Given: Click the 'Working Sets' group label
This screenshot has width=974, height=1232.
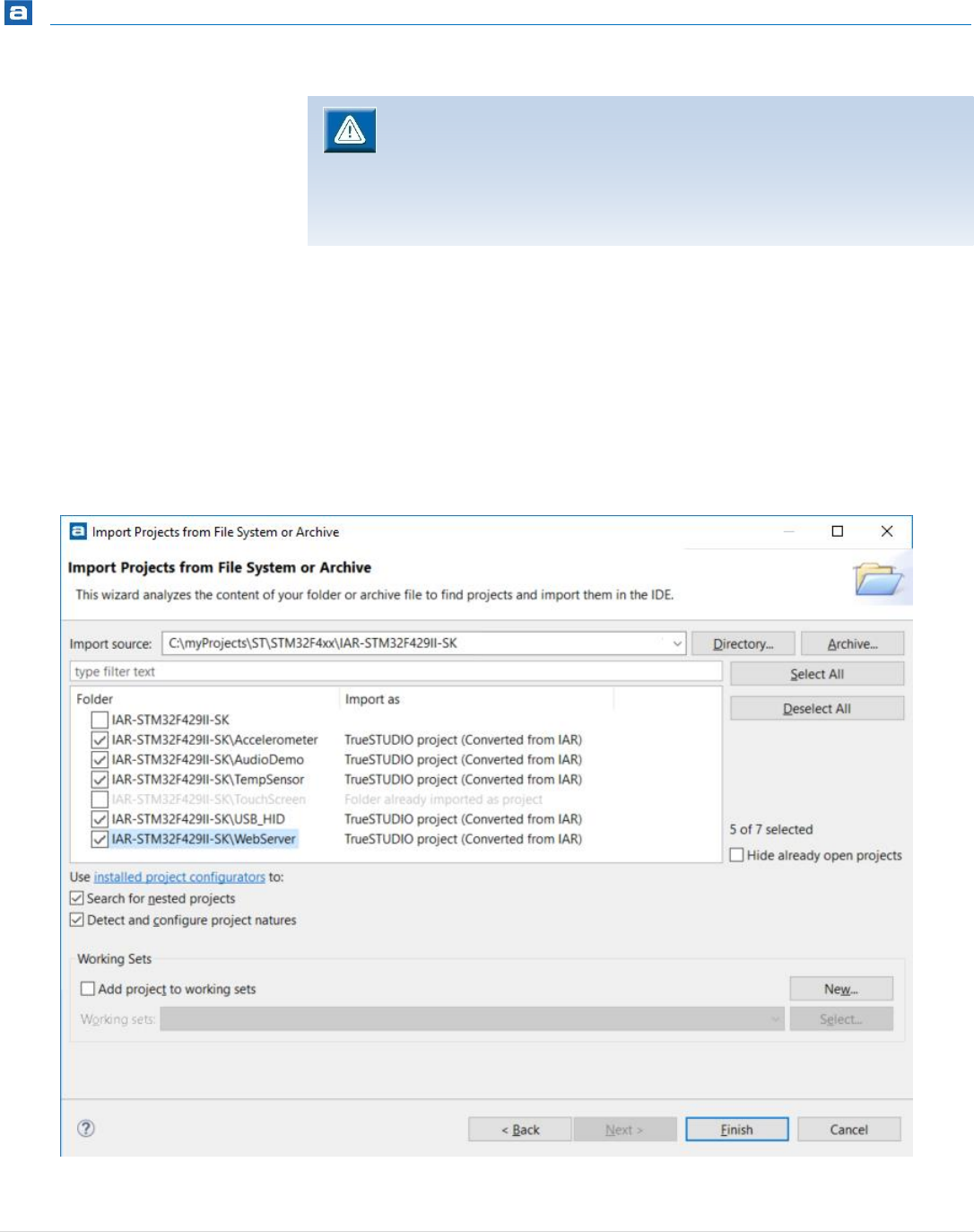Looking at the screenshot, I should (x=115, y=958).
